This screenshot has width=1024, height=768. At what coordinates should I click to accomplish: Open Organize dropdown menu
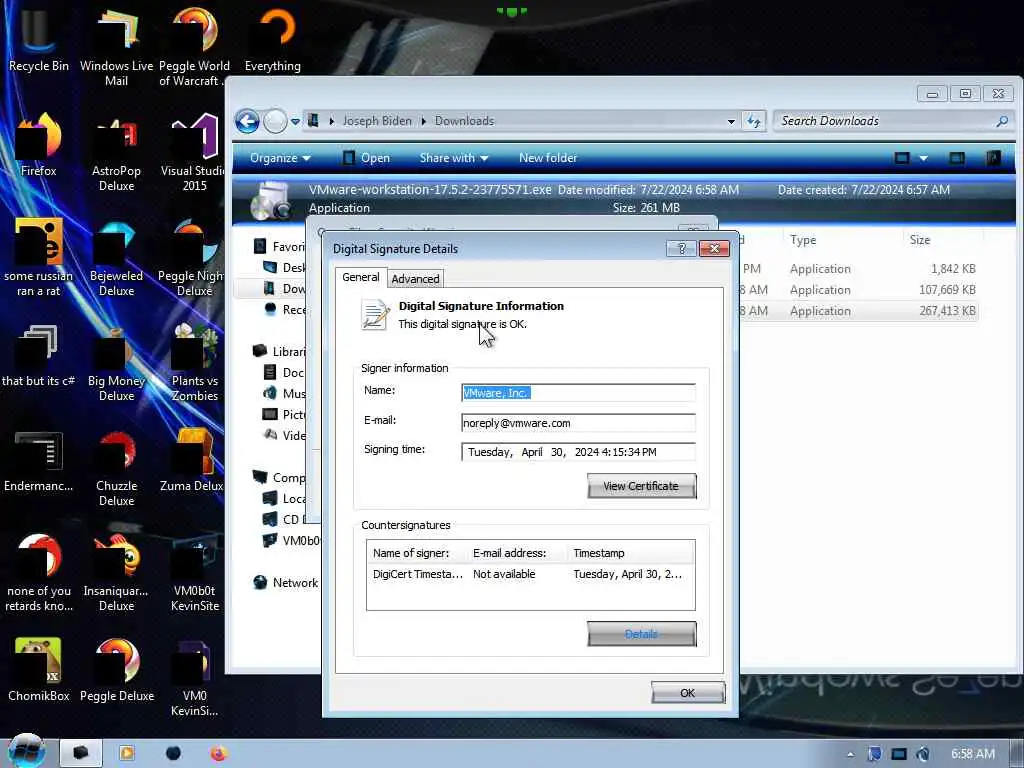click(x=280, y=158)
